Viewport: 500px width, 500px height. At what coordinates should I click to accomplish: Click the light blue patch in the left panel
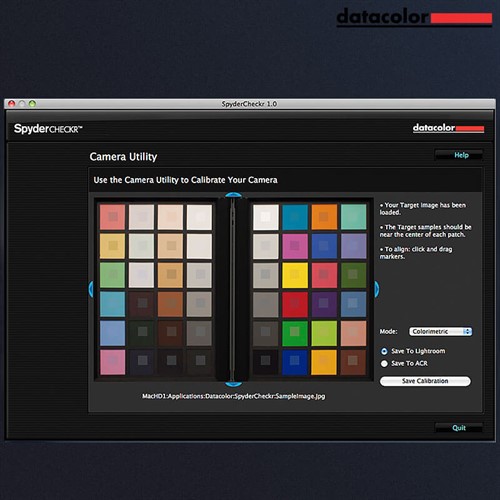pos(113,333)
